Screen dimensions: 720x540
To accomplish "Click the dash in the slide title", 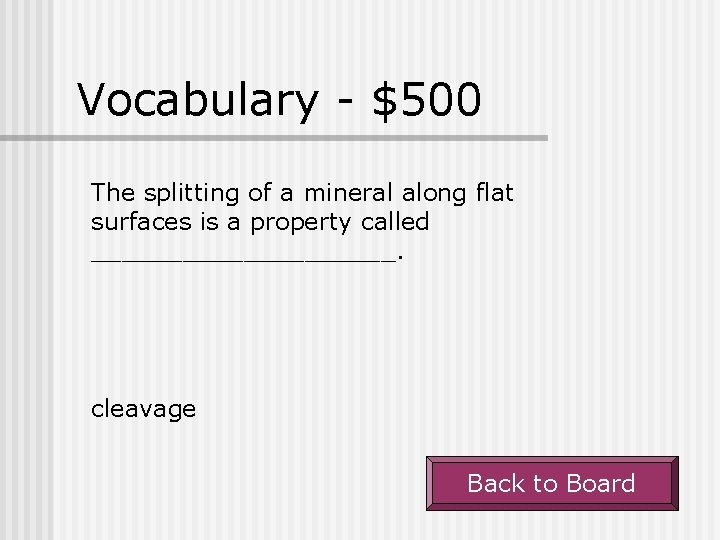I will [x=345, y=100].
